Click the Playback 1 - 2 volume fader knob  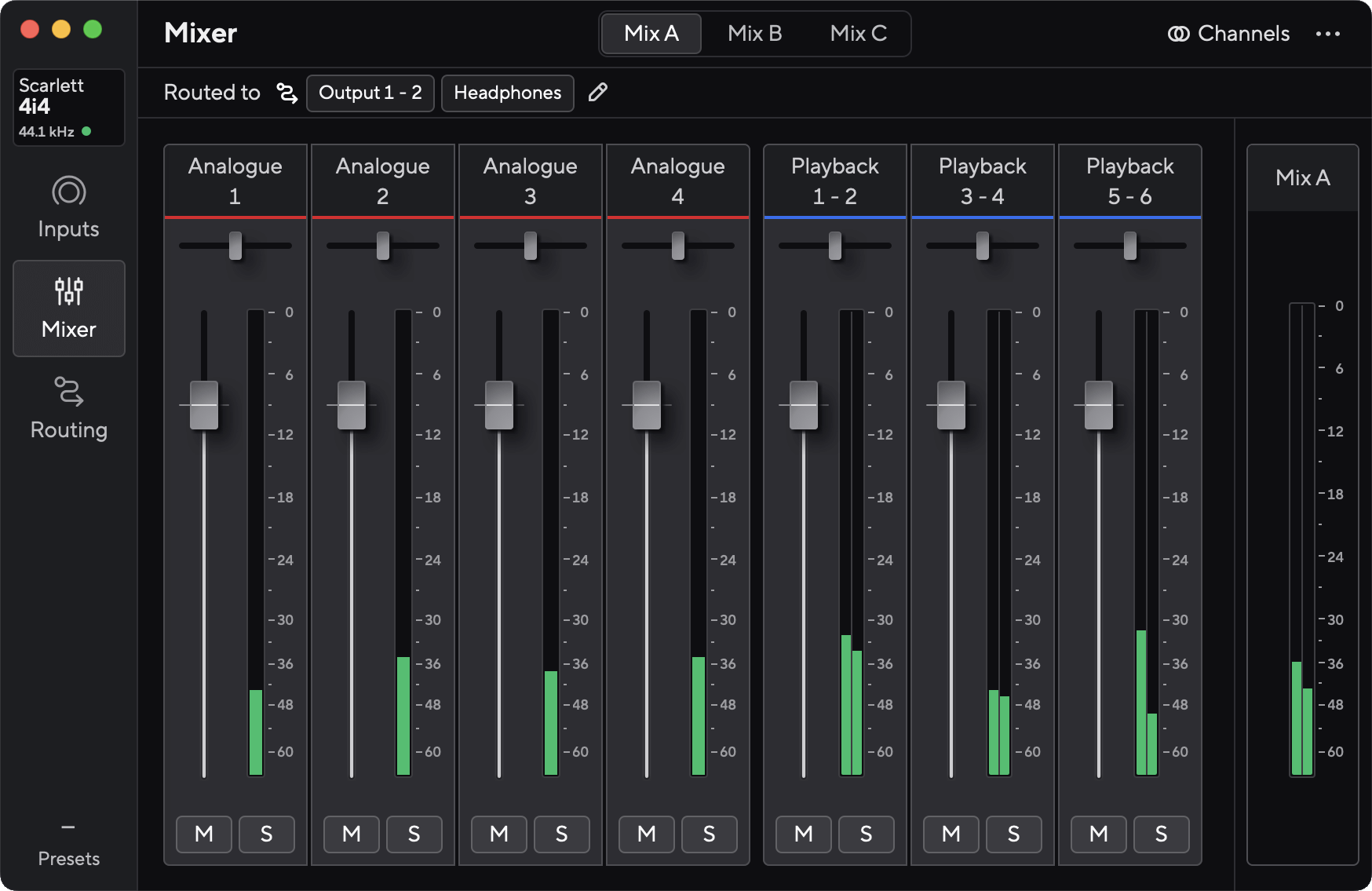click(x=804, y=405)
